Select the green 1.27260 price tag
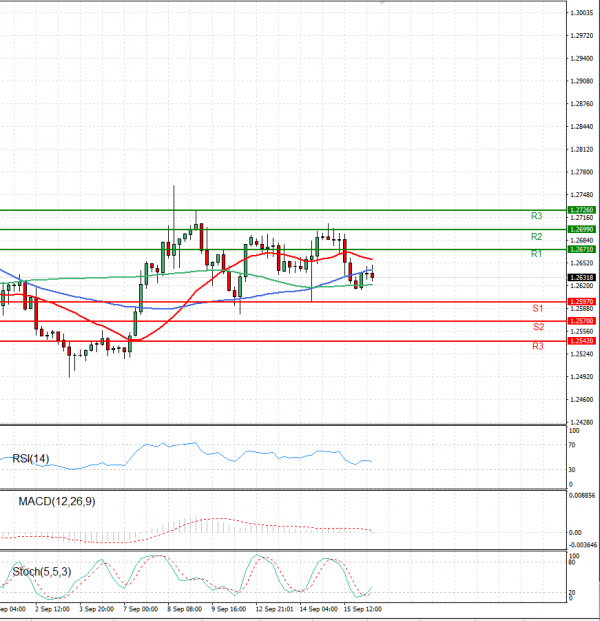This screenshot has width=600, height=621. click(581, 210)
